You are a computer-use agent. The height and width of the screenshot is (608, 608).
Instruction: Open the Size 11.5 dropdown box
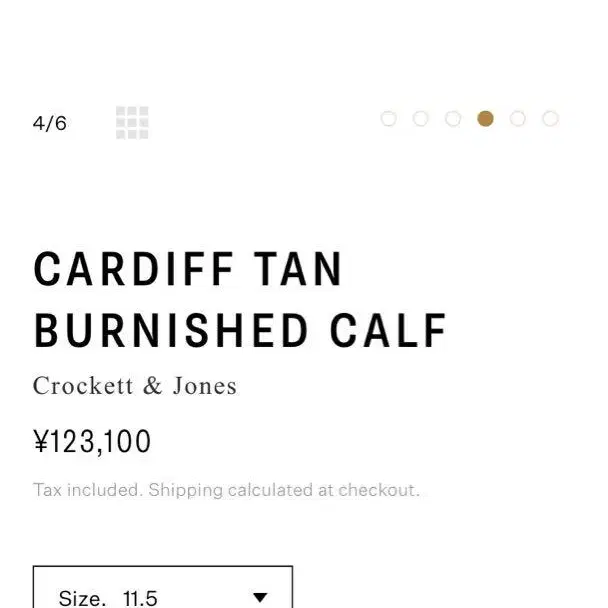(163, 587)
